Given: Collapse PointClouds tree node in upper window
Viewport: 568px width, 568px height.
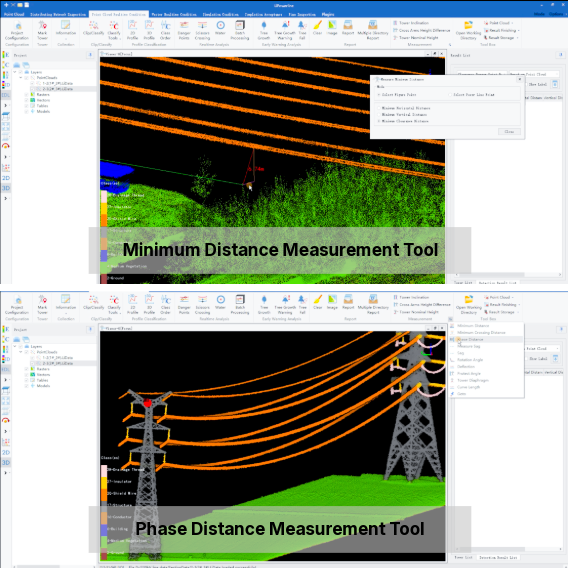Looking at the screenshot, I should pyautogui.click(x=21, y=78).
